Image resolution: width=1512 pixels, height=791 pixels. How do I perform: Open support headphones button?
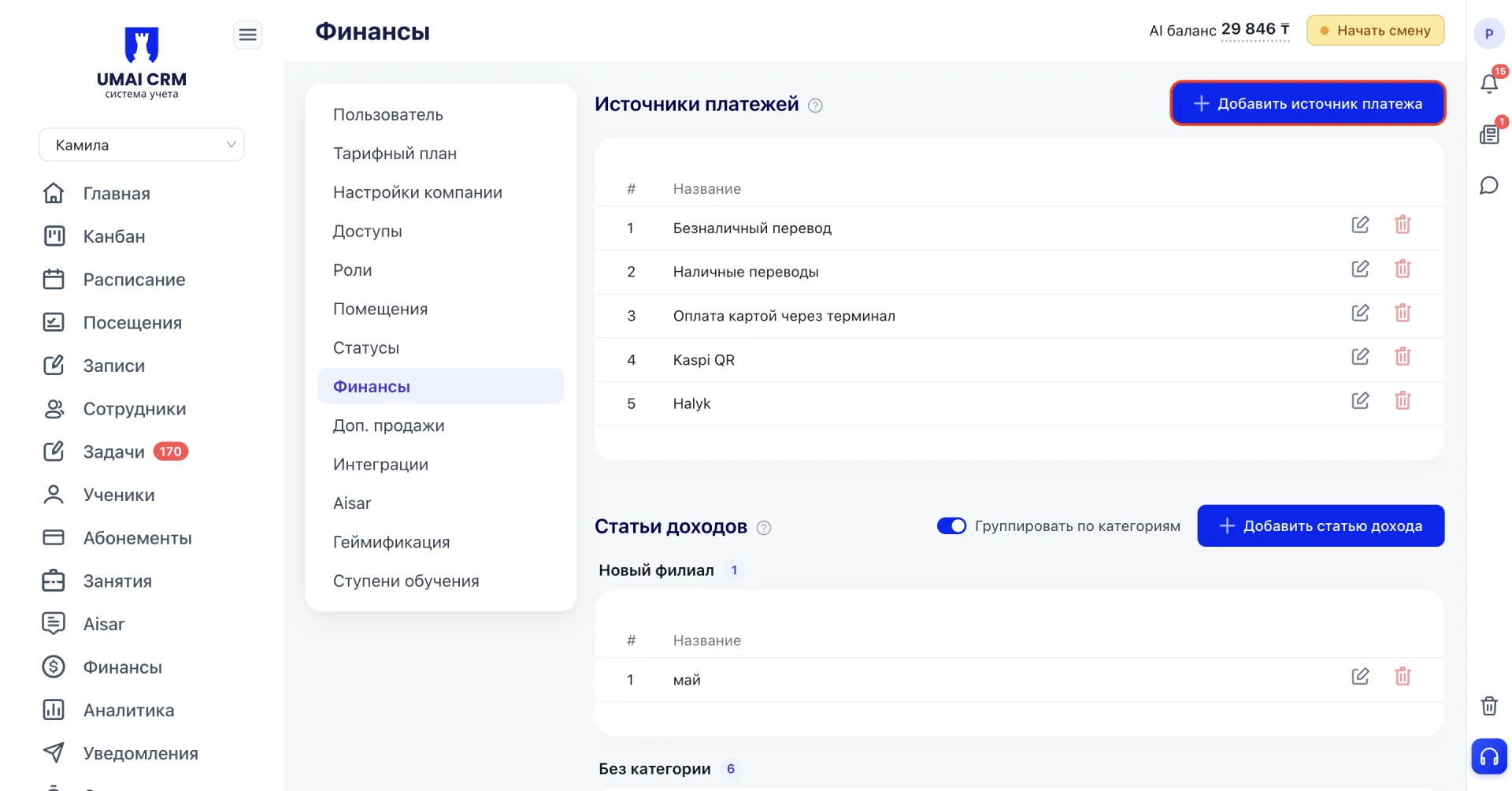[x=1489, y=756]
